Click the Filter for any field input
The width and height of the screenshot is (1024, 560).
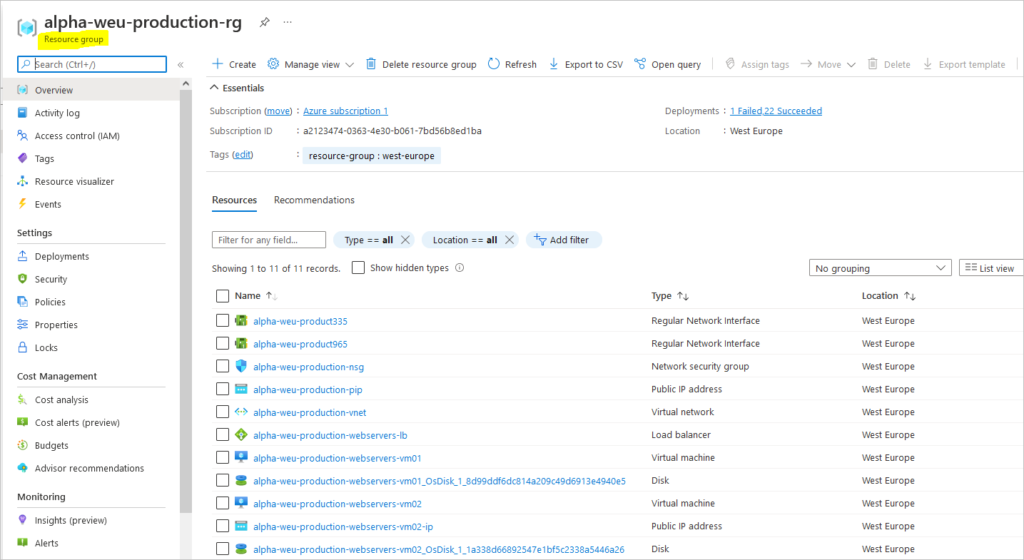coord(269,240)
